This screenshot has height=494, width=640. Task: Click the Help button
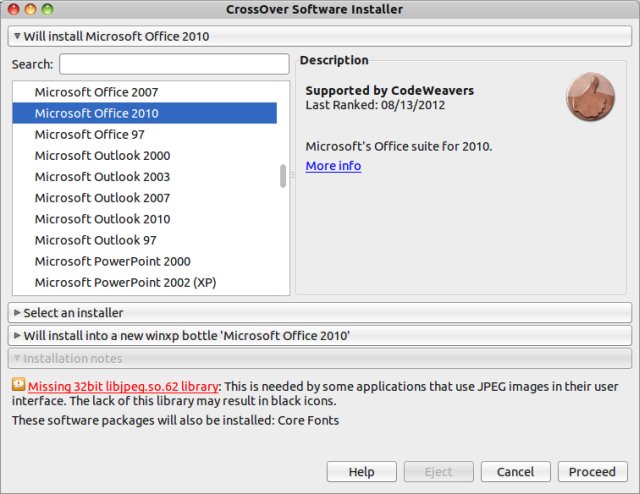point(361,472)
